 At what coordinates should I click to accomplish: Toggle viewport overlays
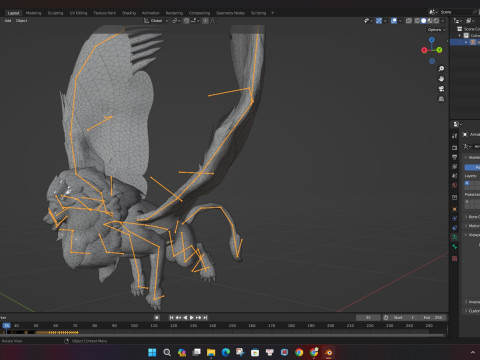click(x=394, y=21)
